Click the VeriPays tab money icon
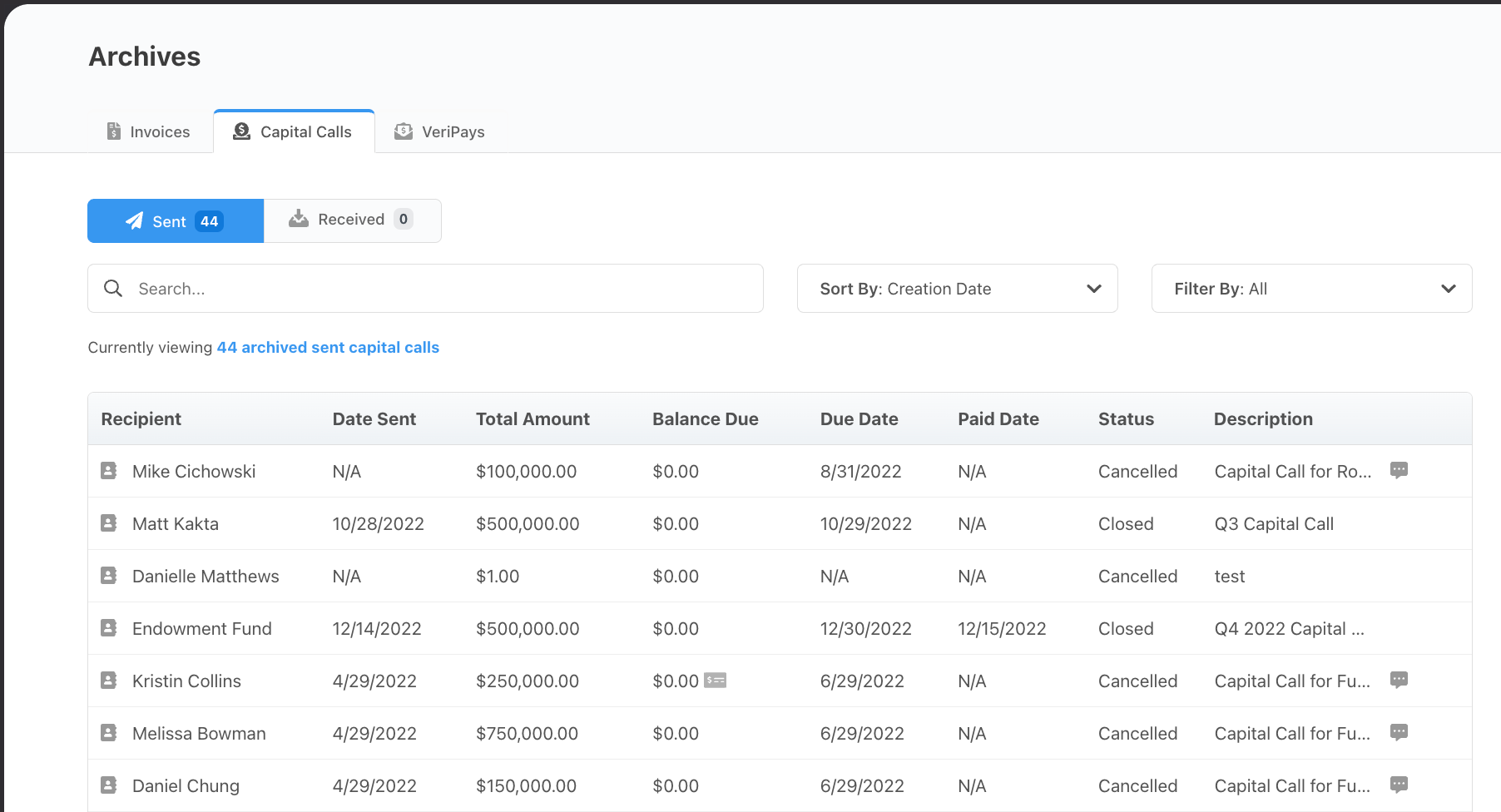 coord(404,131)
